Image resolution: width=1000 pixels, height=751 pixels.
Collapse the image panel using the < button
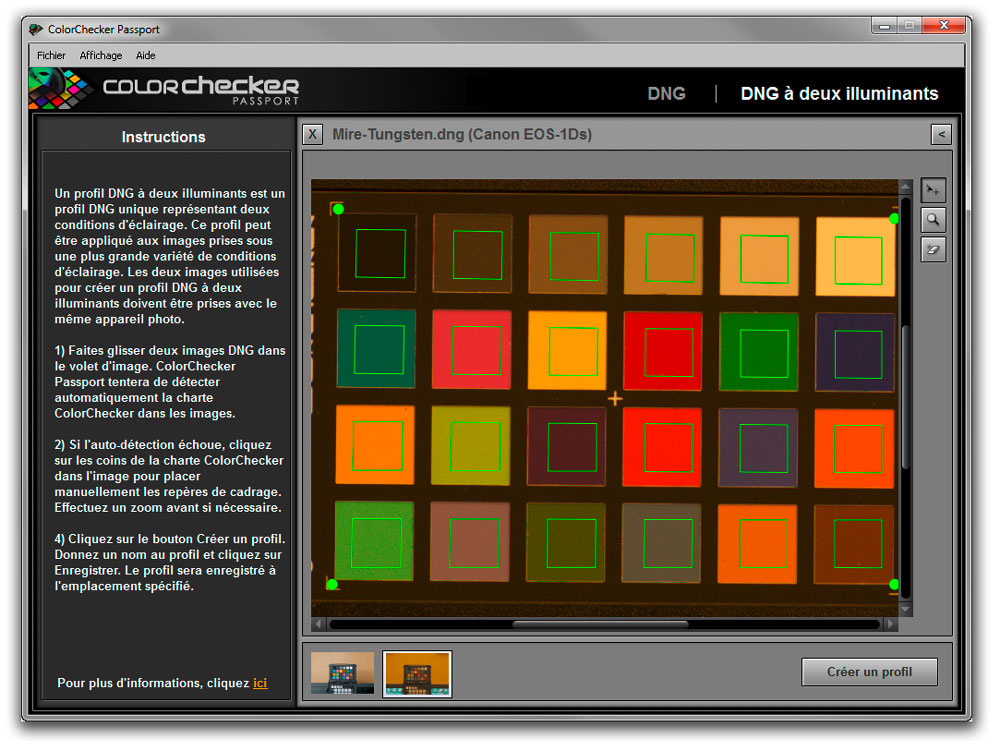[941, 135]
